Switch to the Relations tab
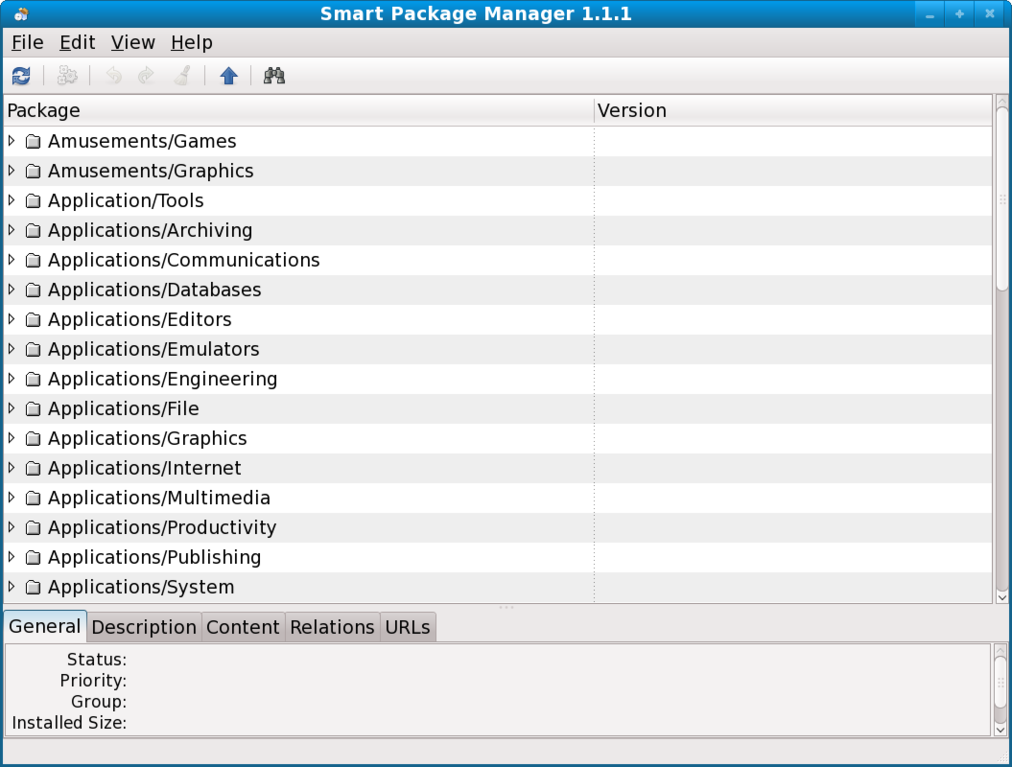This screenshot has width=1012, height=767. pyautogui.click(x=332, y=627)
